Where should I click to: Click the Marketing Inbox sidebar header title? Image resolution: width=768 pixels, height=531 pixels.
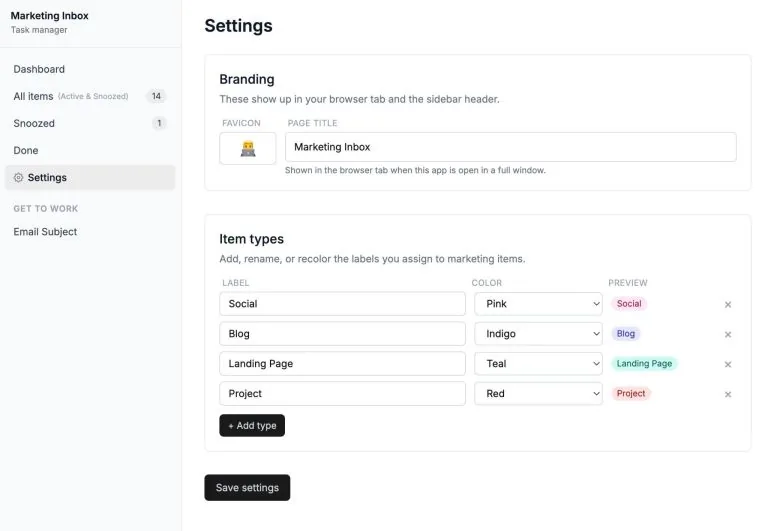click(x=49, y=16)
